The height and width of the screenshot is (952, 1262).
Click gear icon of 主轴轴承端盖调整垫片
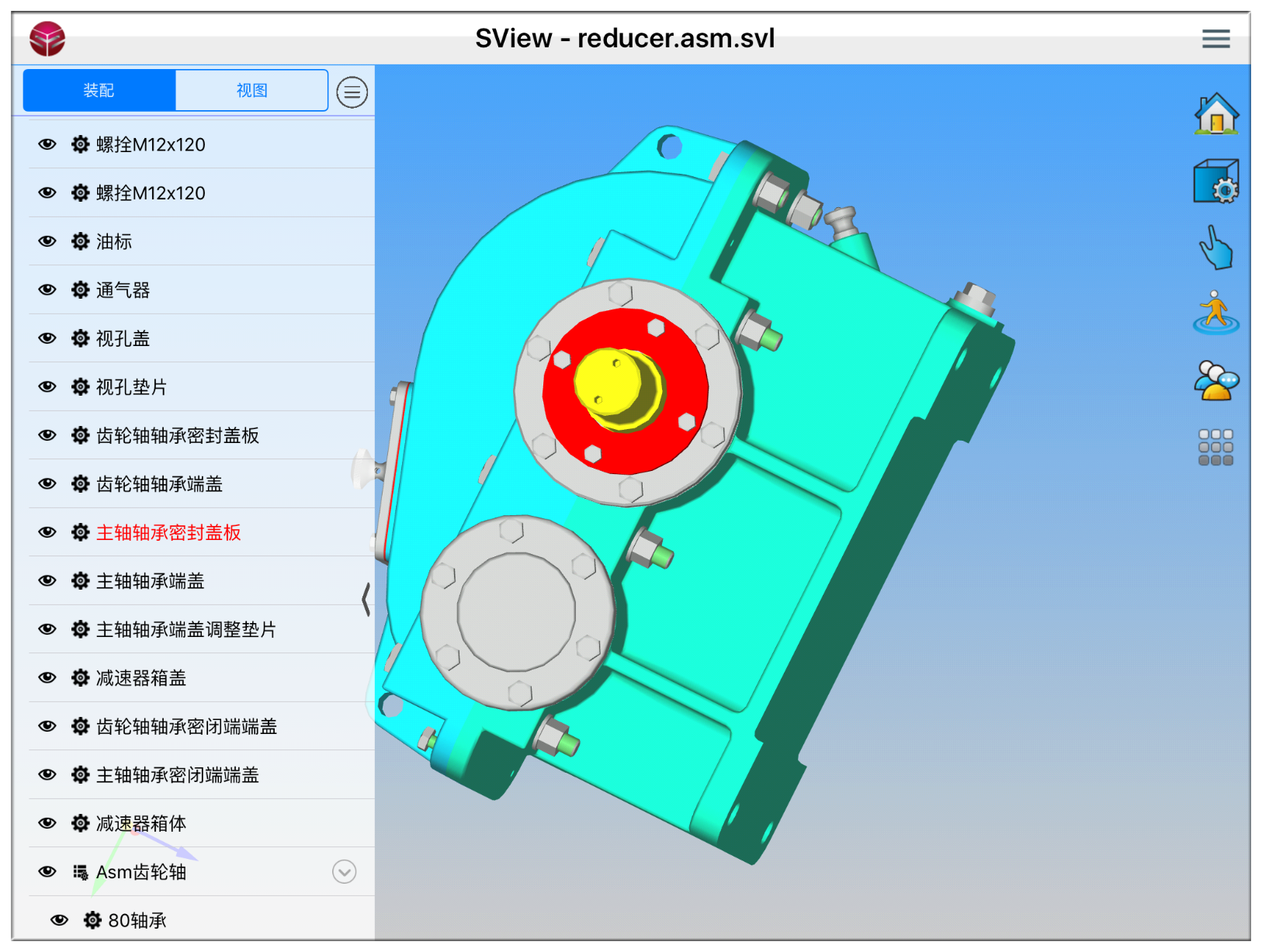80,629
